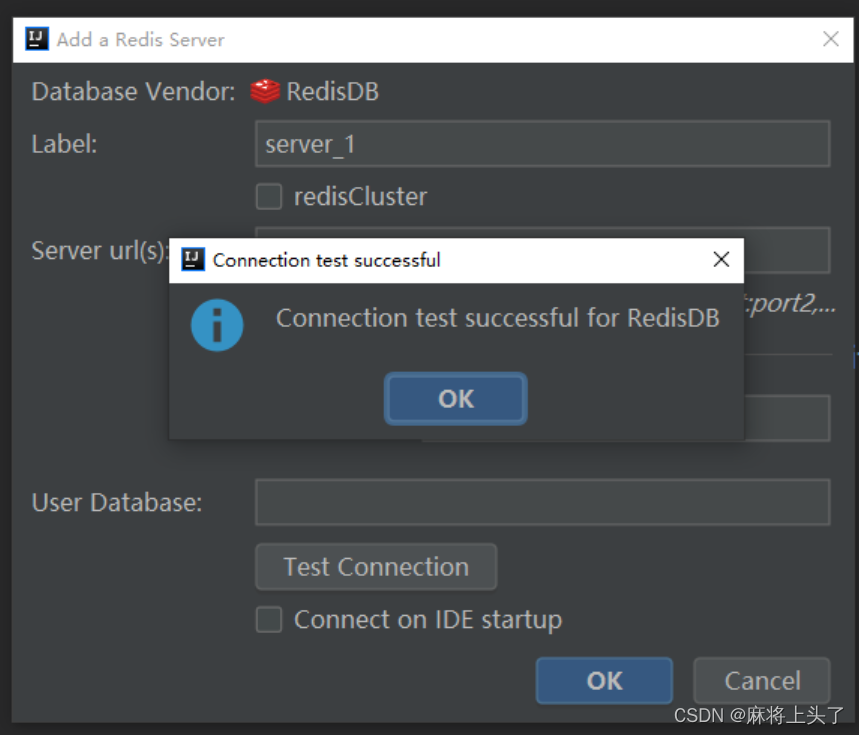Click the 'Label:' field caption
Viewport: 859px width, 735px height.
coord(64,145)
